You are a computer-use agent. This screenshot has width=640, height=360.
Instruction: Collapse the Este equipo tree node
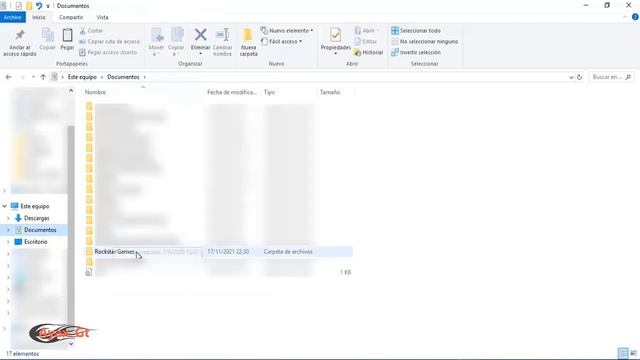click(x=4, y=206)
